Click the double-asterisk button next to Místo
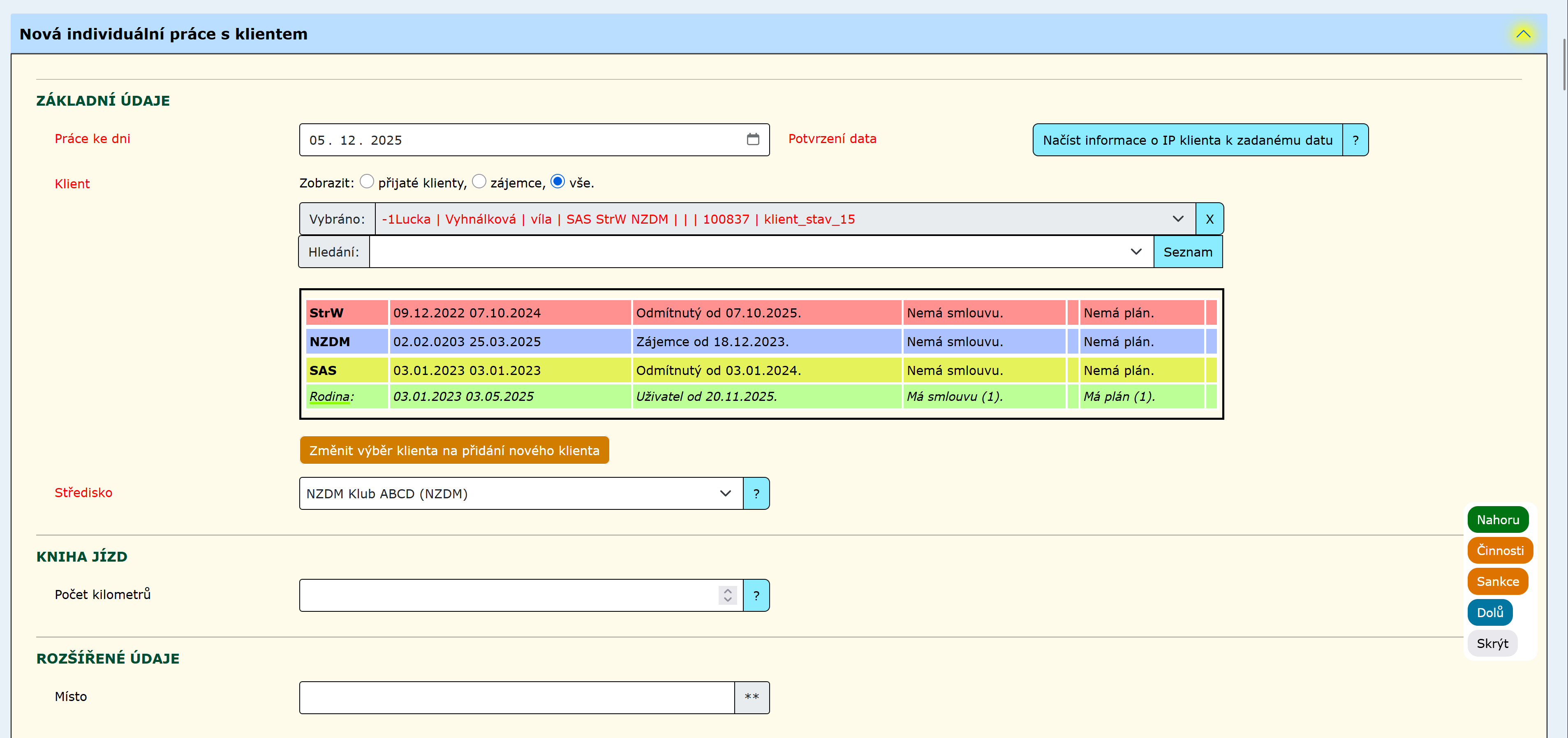Viewport: 1568px width, 738px height. (751, 697)
